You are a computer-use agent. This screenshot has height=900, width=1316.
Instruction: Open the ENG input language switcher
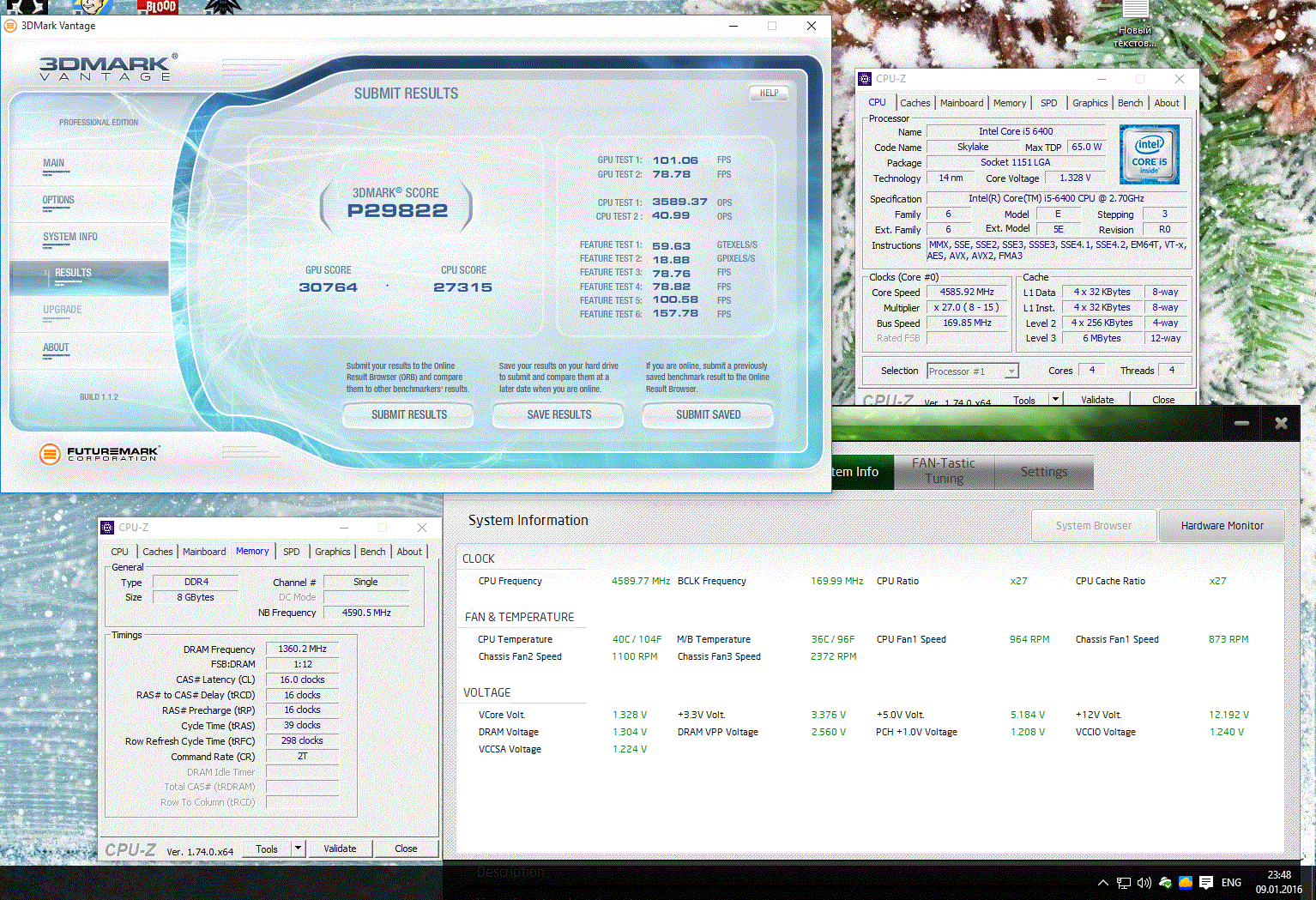click(1231, 882)
